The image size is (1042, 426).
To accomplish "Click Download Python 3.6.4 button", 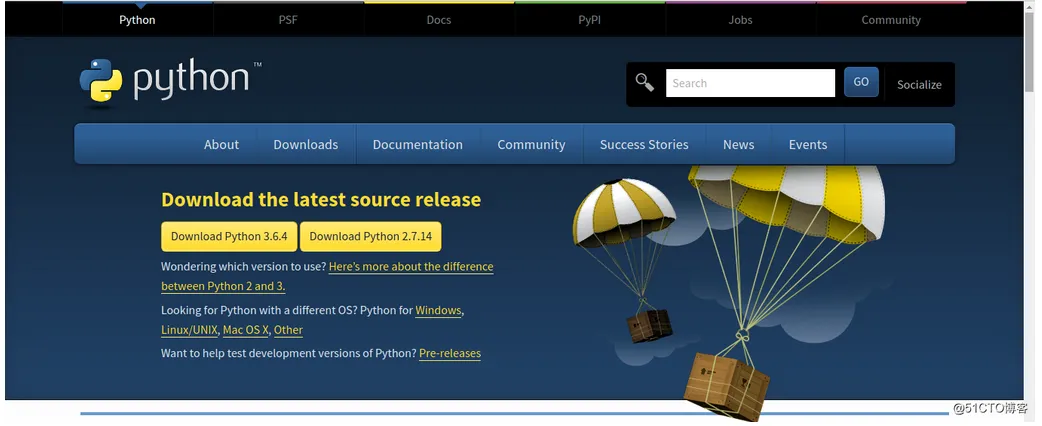I will click(x=229, y=237).
